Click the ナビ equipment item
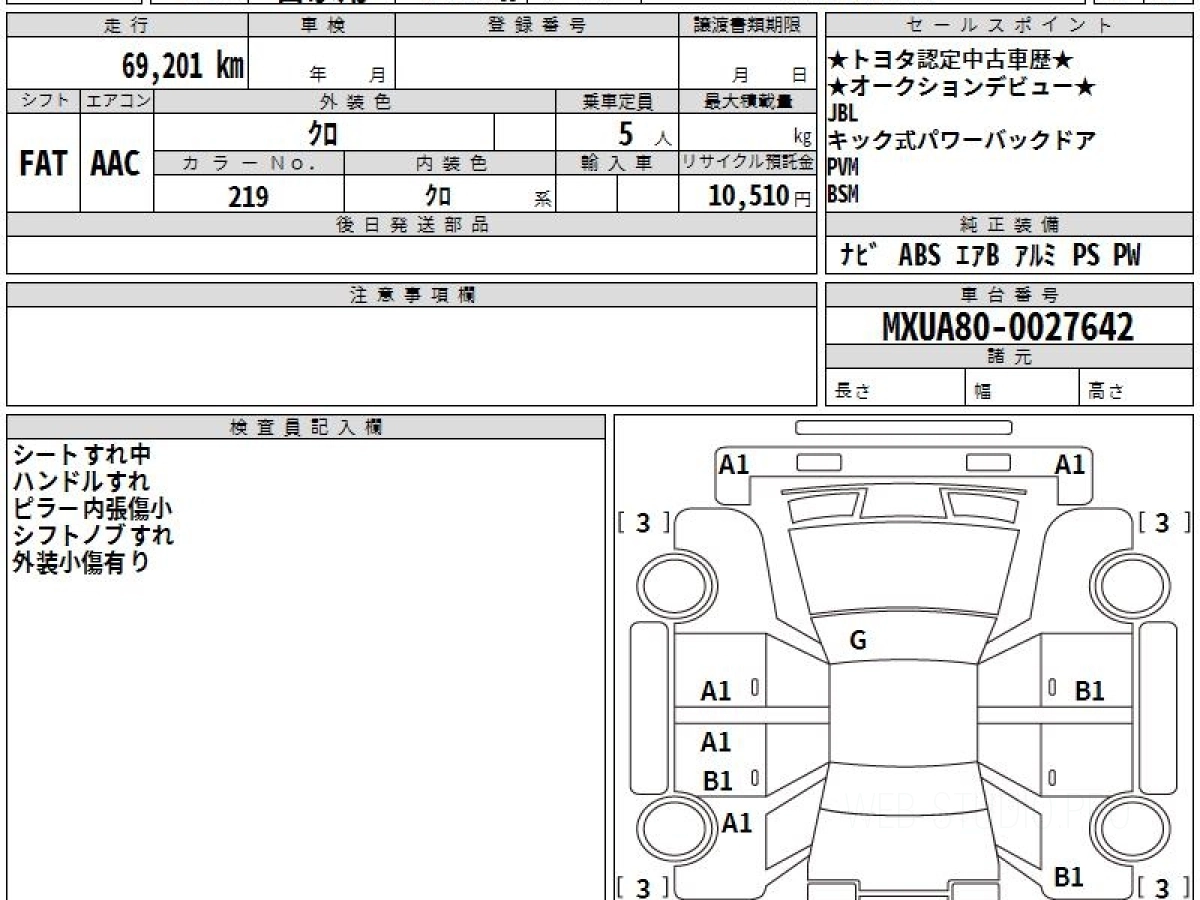 (859, 256)
